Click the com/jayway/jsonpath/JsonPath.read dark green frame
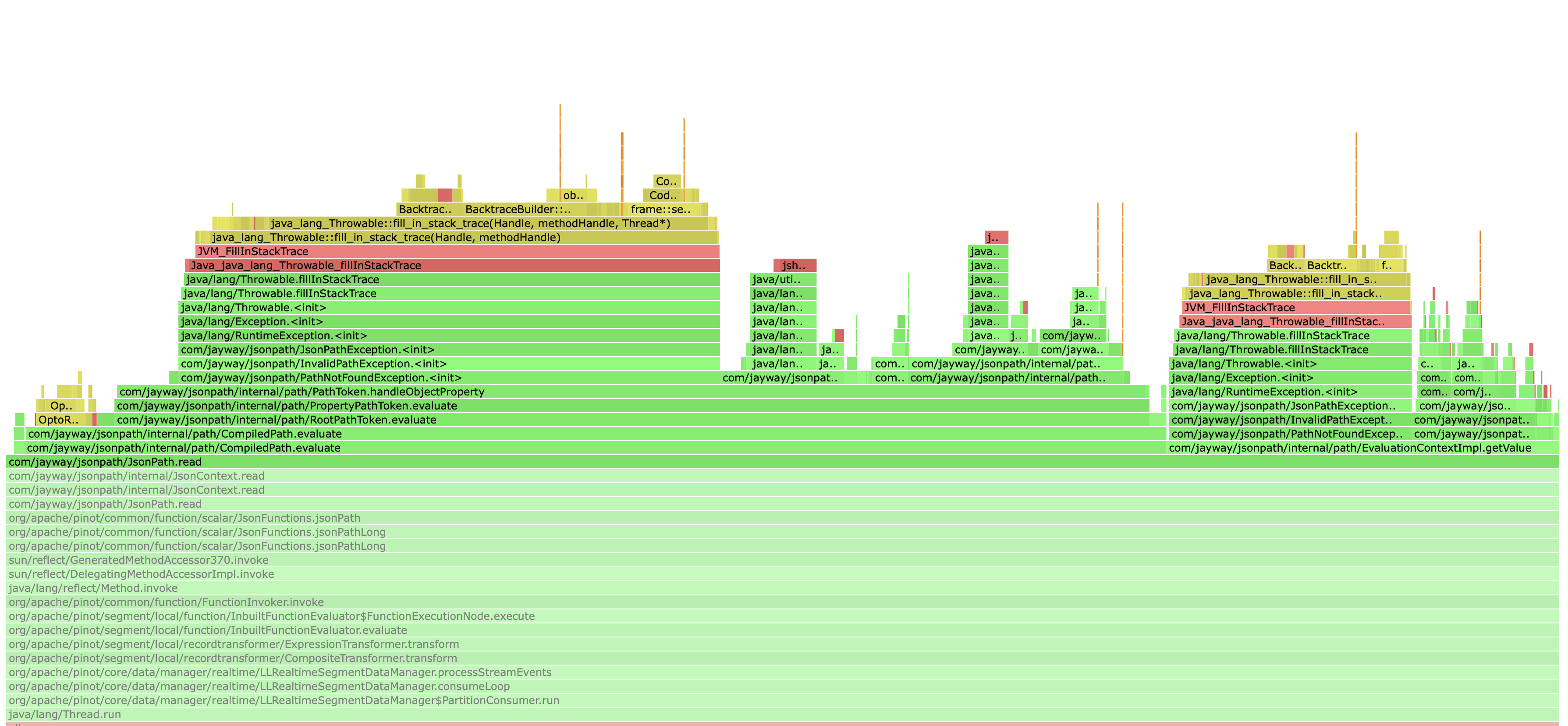 tap(782, 462)
